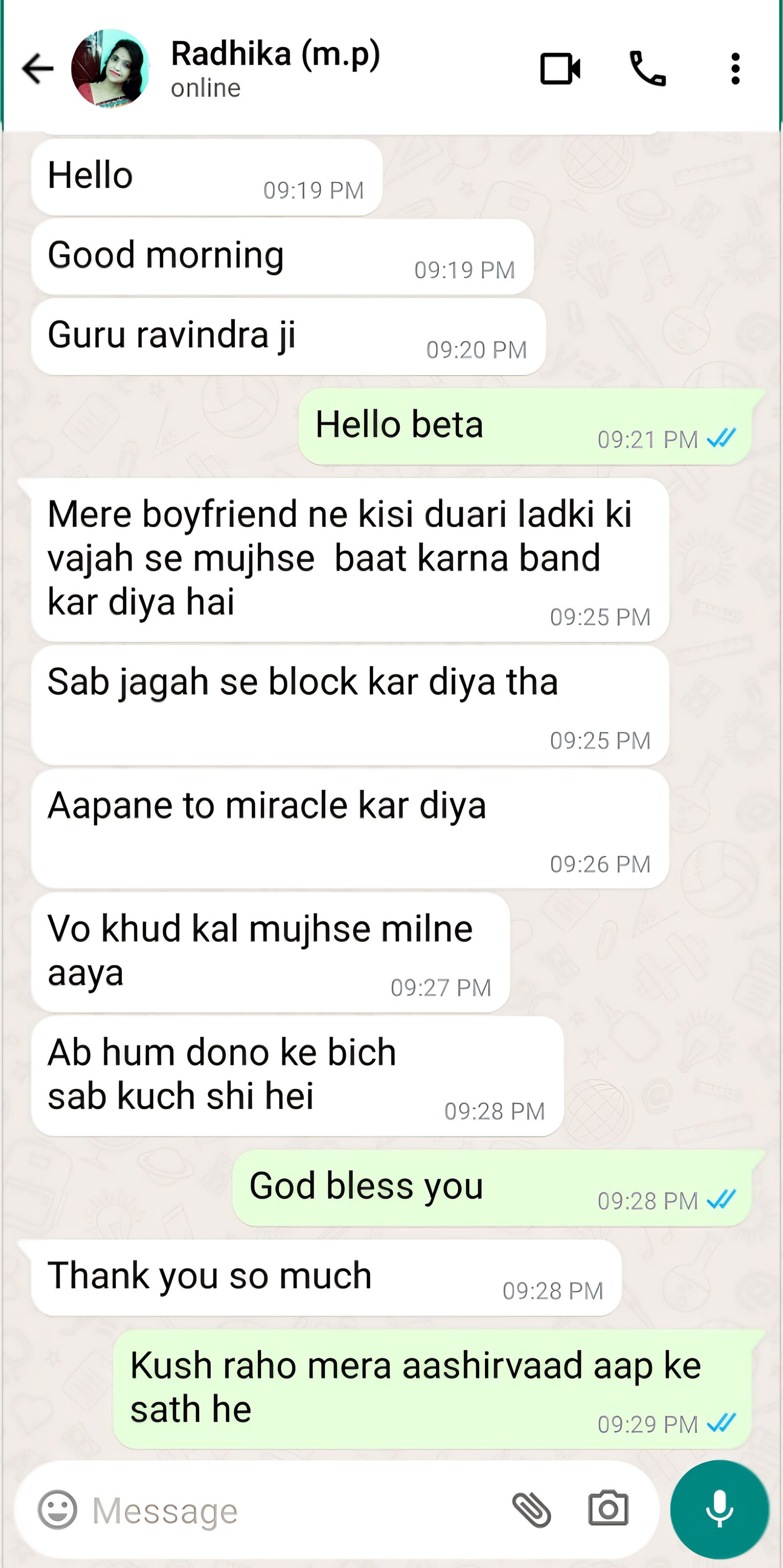Viewport: 783px width, 1568px height.
Task: Select the 'Good morning' message
Action: [282, 257]
